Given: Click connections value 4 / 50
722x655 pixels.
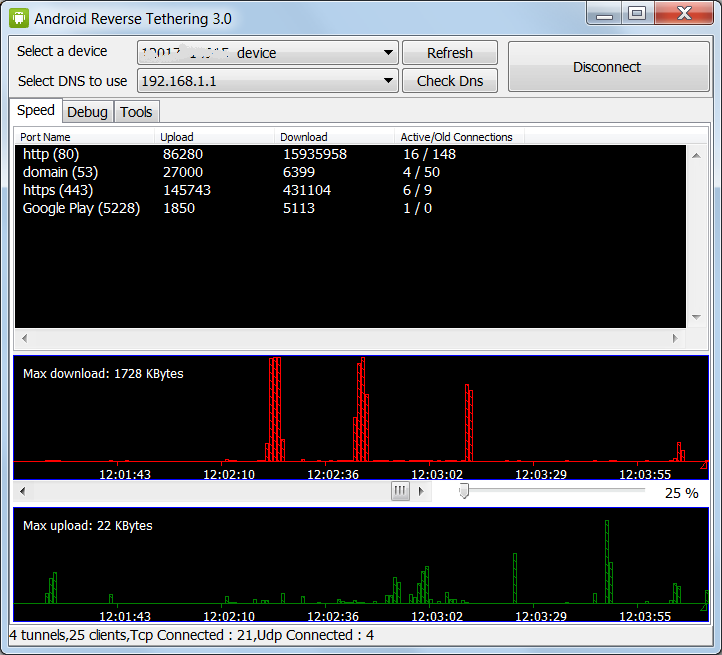Looking at the screenshot, I should click(x=421, y=172).
